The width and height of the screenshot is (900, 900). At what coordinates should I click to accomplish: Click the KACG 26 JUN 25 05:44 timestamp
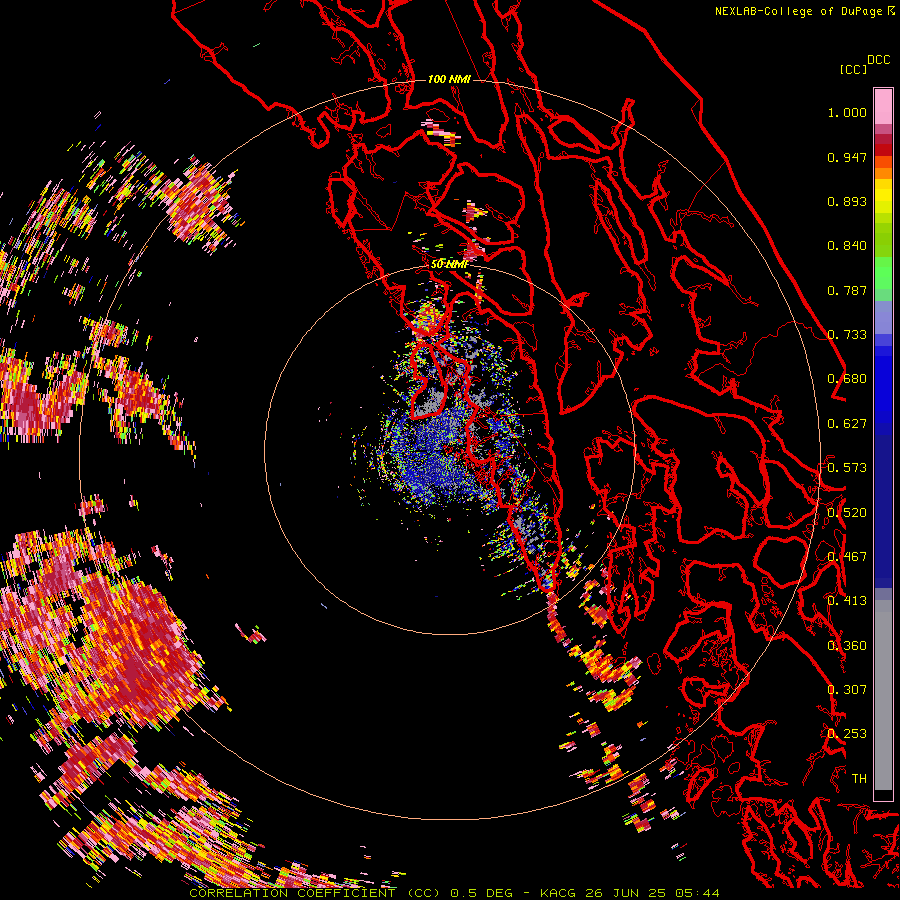coord(629,893)
